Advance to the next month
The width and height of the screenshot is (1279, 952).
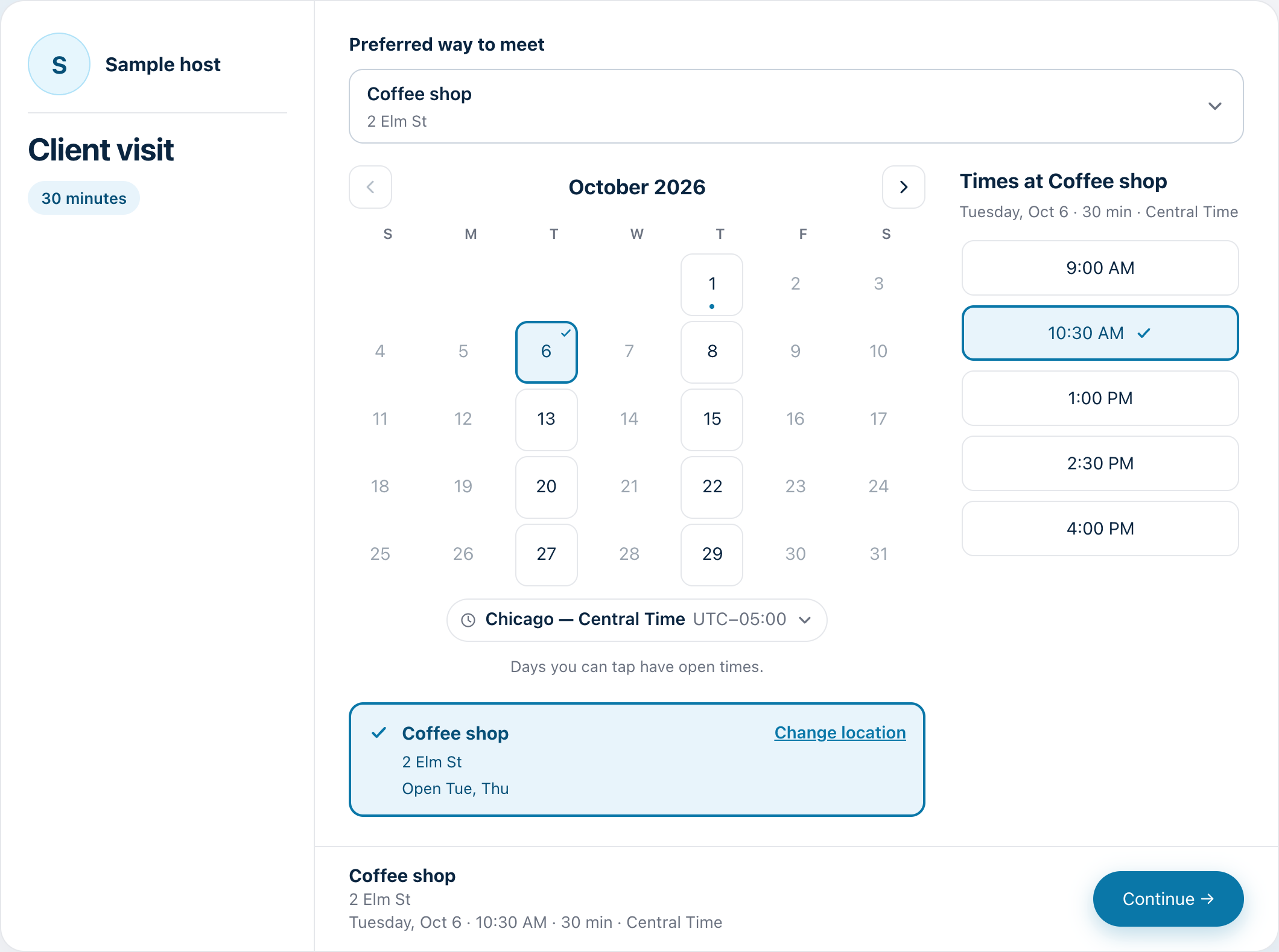point(903,187)
